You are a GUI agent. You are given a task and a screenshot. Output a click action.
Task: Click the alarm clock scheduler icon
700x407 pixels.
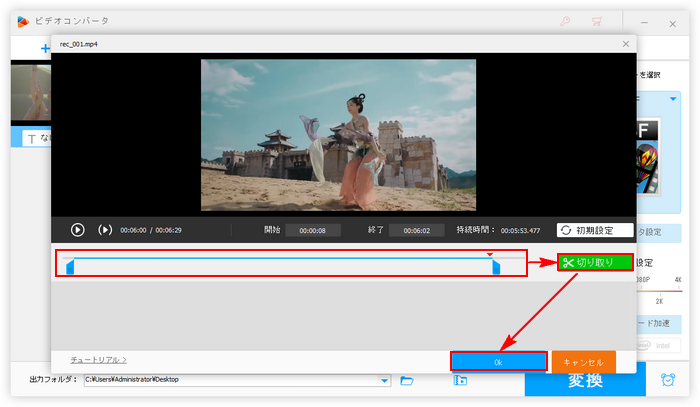pyautogui.click(x=667, y=381)
